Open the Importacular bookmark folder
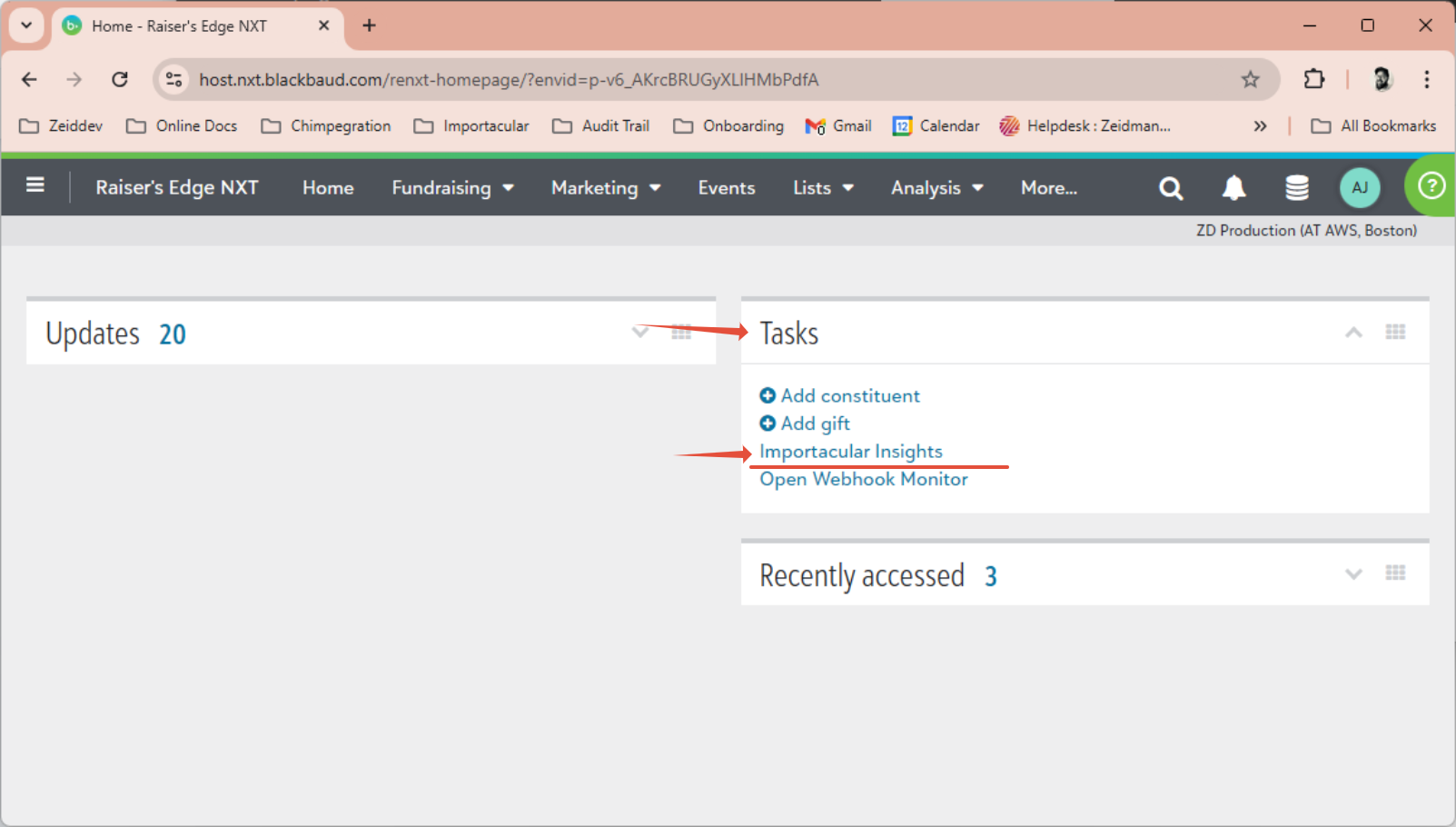Screen dimensions: 1456x827 [x=471, y=126]
